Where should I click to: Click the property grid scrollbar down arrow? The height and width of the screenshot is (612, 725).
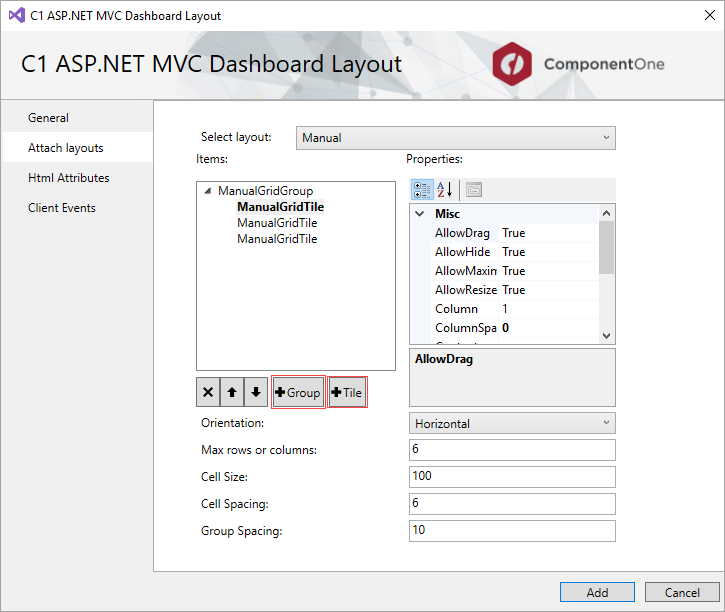click(x=607, y=336)
